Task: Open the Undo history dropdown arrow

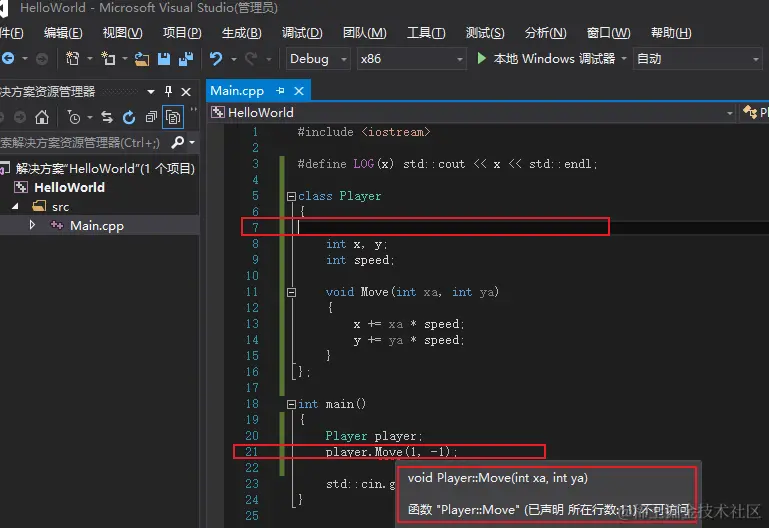Action: coord(234,59)
